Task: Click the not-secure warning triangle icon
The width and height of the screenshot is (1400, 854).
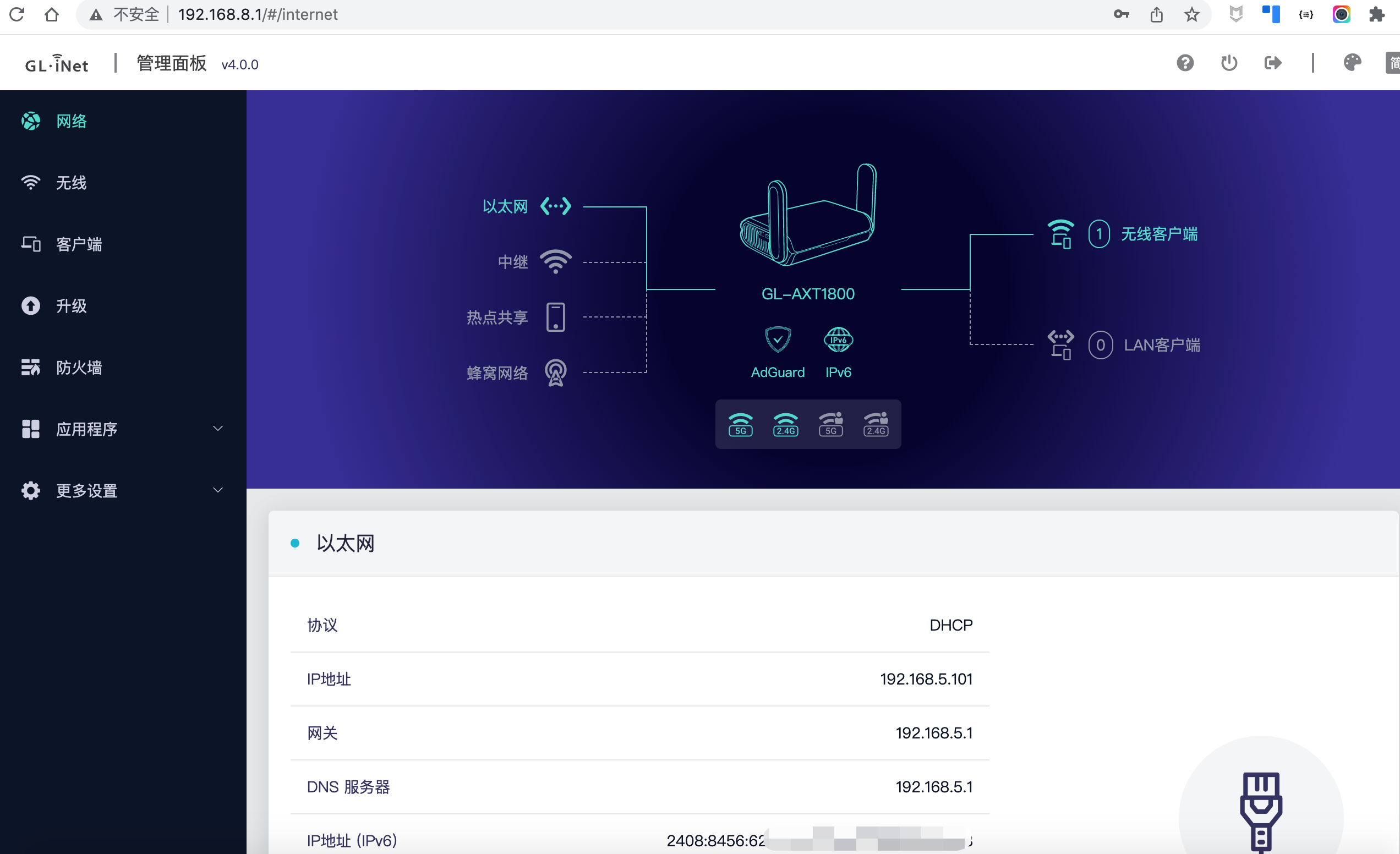Action: [x=96, y=15]
